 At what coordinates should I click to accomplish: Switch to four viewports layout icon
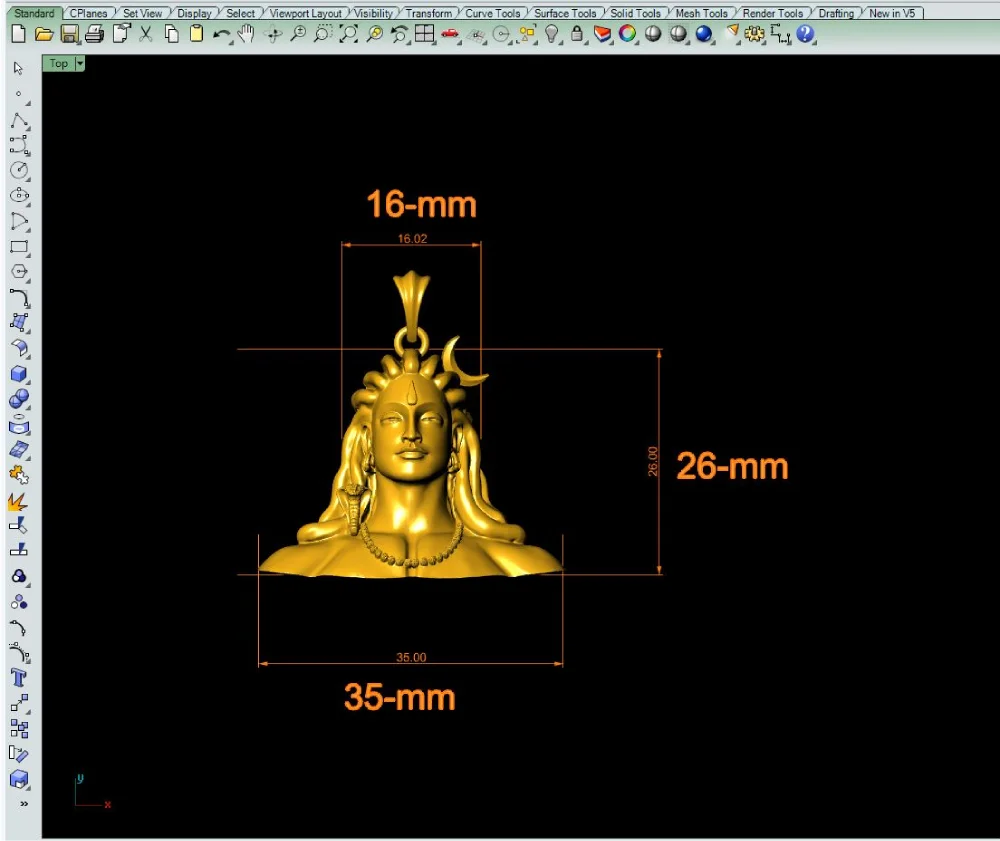[424, 34]
